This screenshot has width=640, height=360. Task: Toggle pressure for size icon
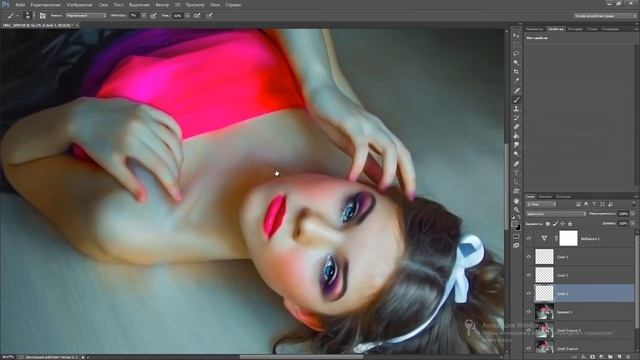(210, 16)
